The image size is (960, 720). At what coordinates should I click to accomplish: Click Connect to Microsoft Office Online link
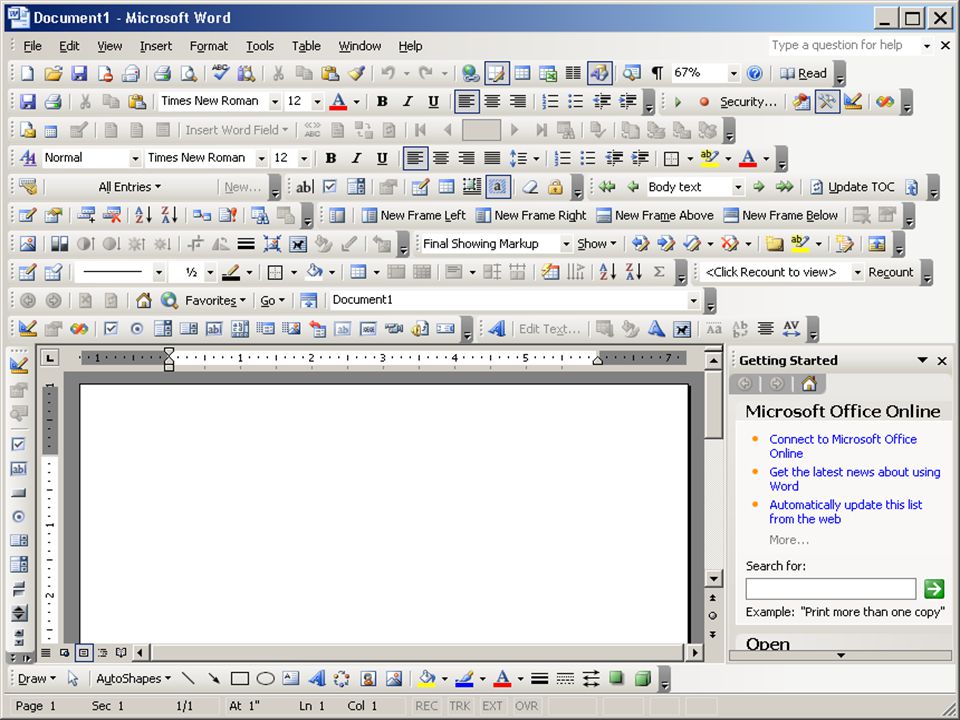(842, 446)
